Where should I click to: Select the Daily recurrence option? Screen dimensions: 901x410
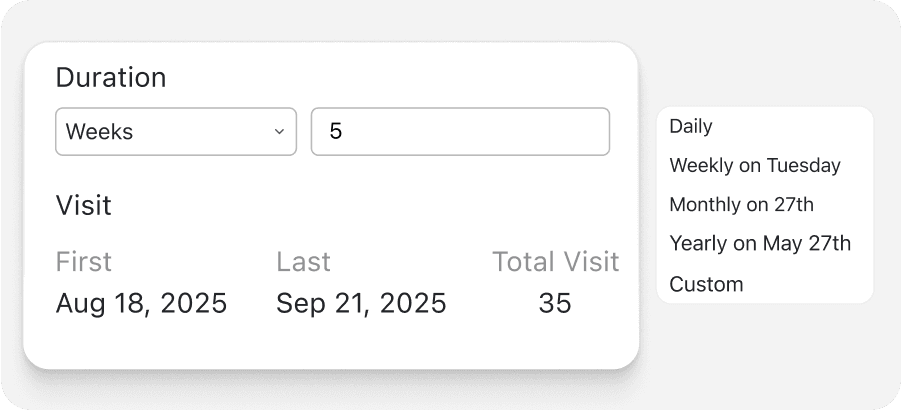coord(691,126)
